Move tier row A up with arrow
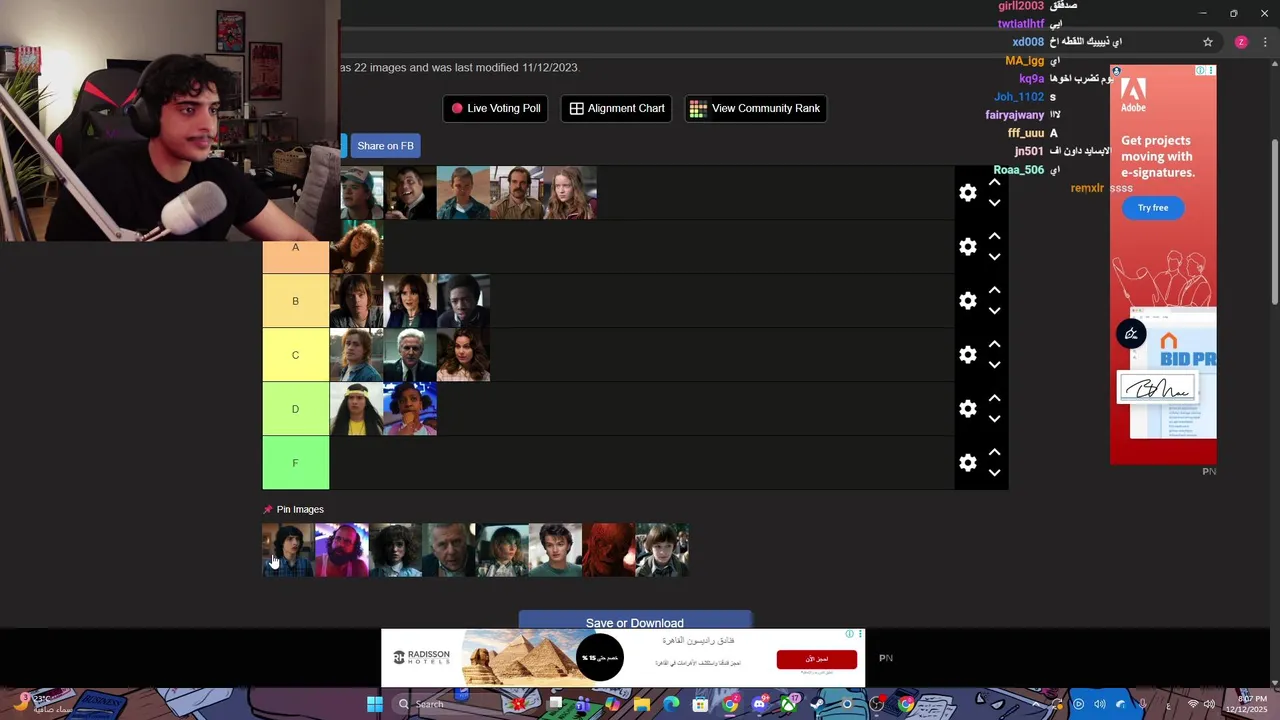The width and height of the screenshot is (1280, 720). [994, 237]
